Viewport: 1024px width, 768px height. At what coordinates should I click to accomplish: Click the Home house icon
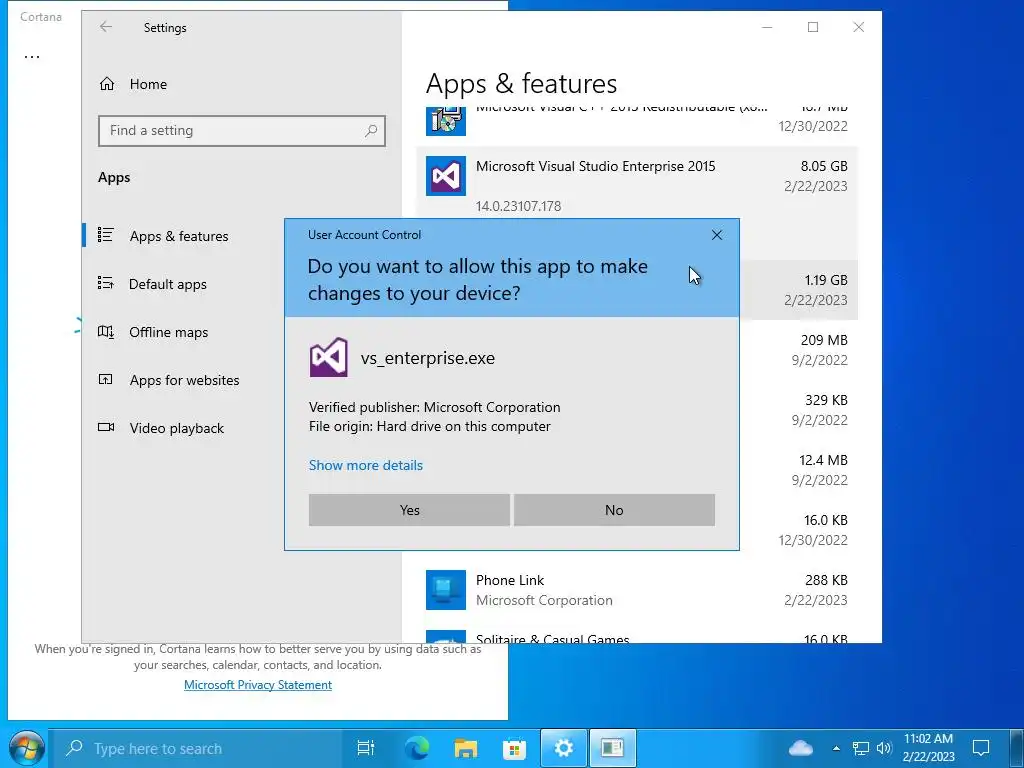[x=107, y=84]
